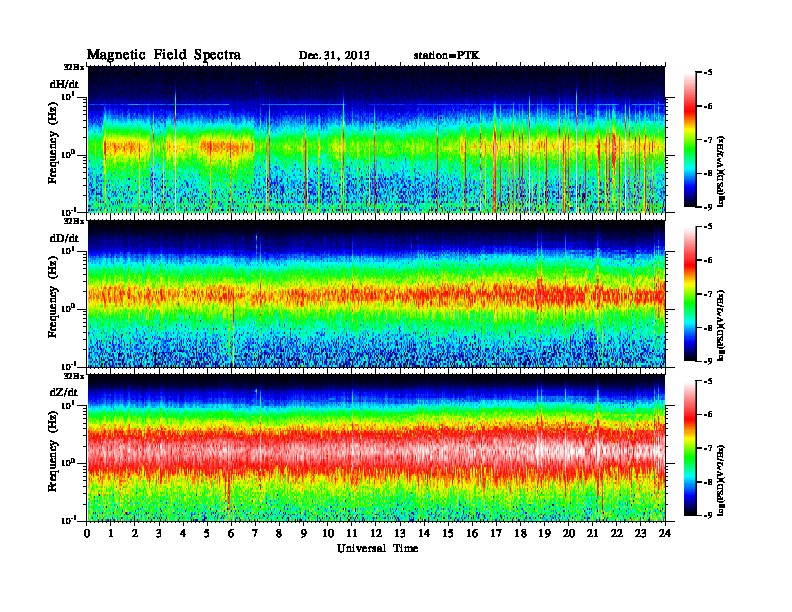Click the hour 13 tick label
This screenshot has width=792, height=612.
pos(400,533)
